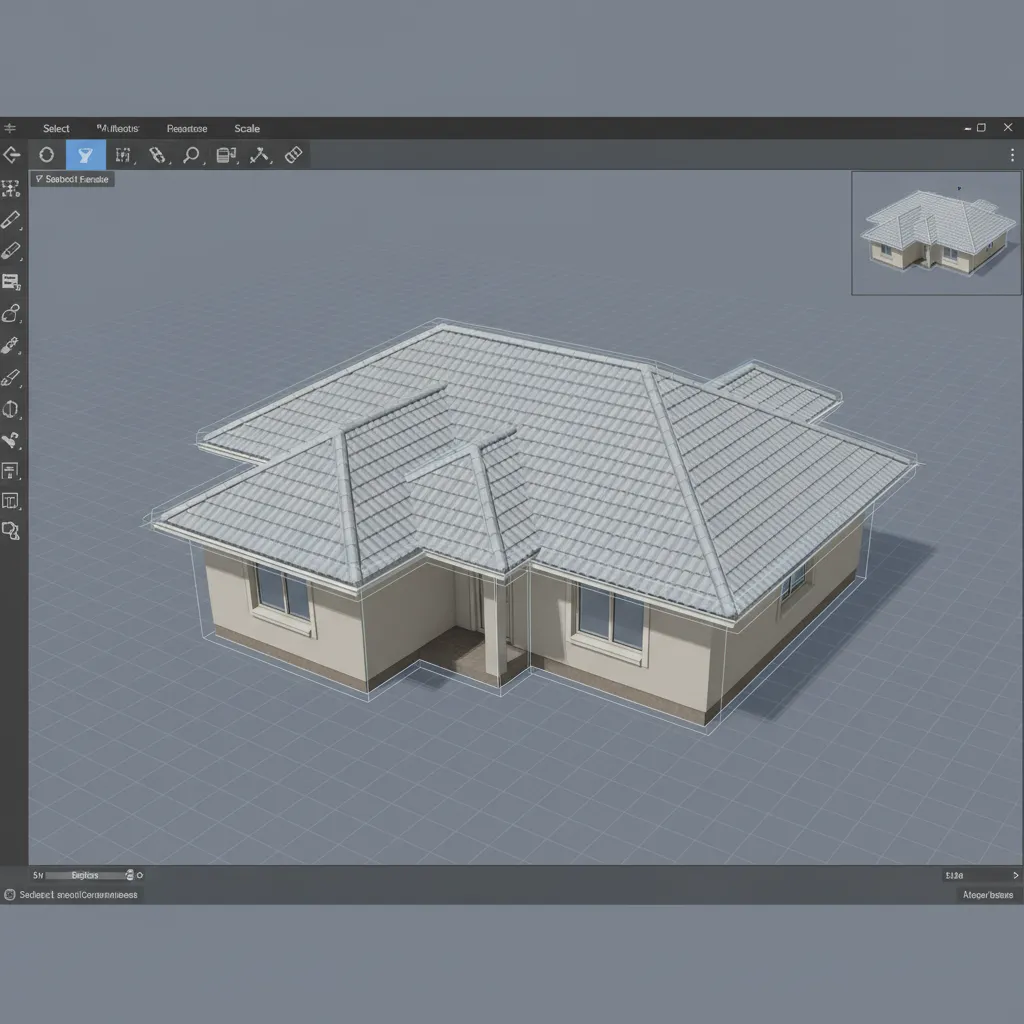Select the node grid tool in the left sidebar
Image resolution: width=1024 pixels, height=1024 pixels.
tap(11, 189)
